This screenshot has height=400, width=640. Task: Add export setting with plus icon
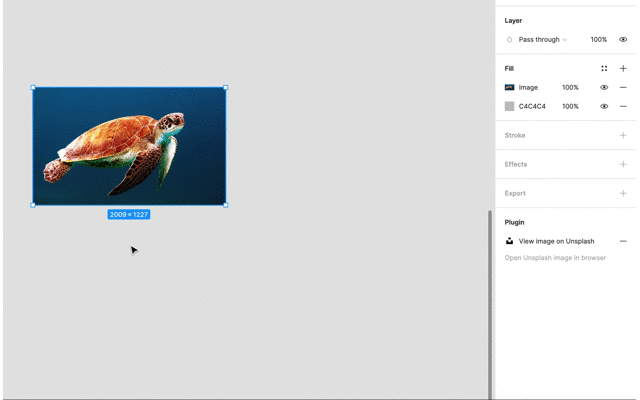pos(623,193)
